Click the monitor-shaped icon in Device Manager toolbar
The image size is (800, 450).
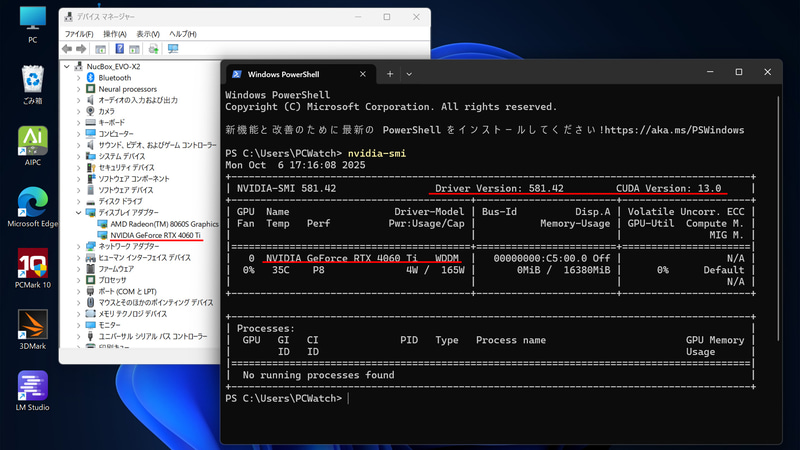(x=173, y=48)
